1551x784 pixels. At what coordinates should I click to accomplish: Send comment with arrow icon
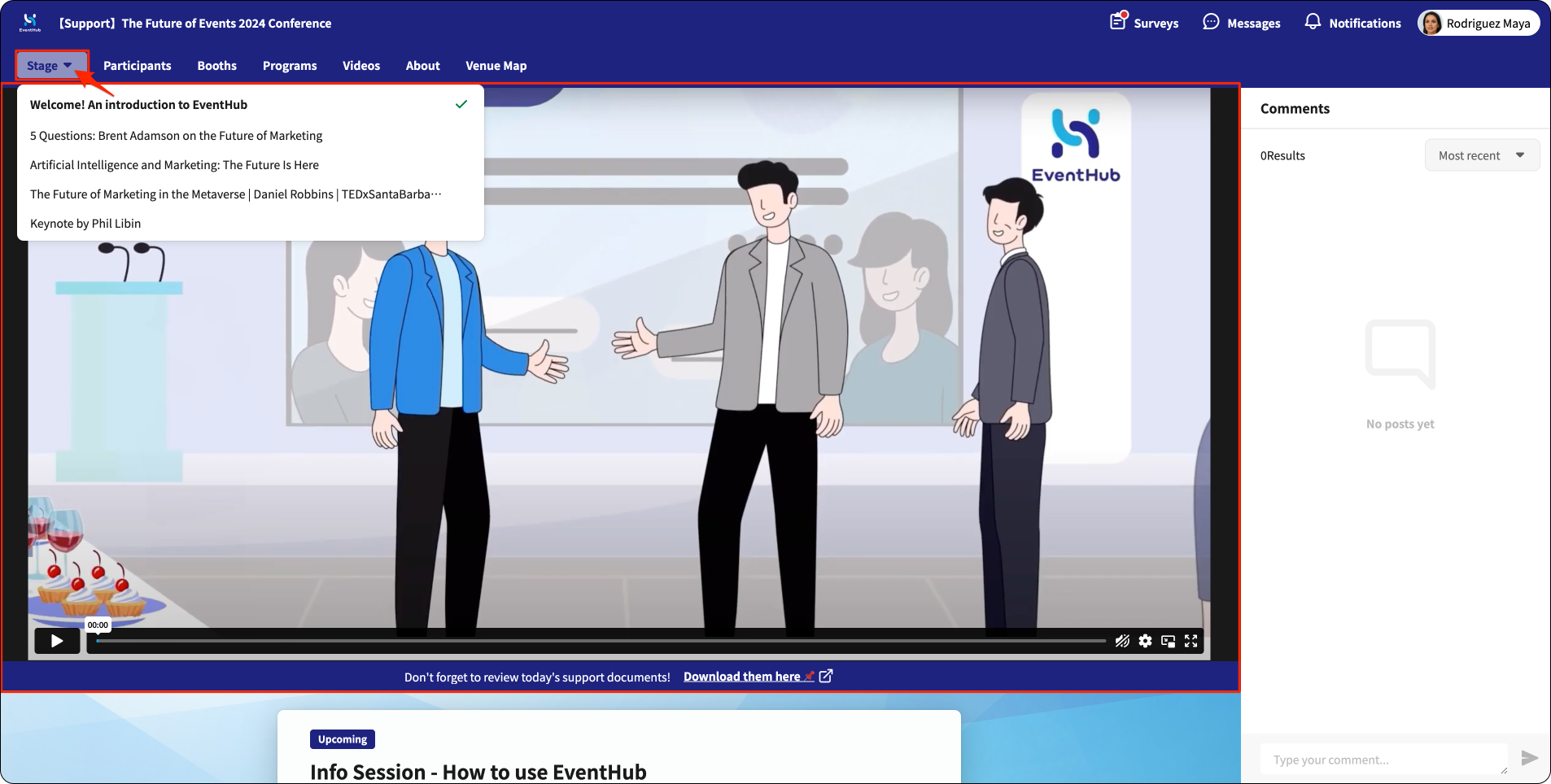[1530, 758]
